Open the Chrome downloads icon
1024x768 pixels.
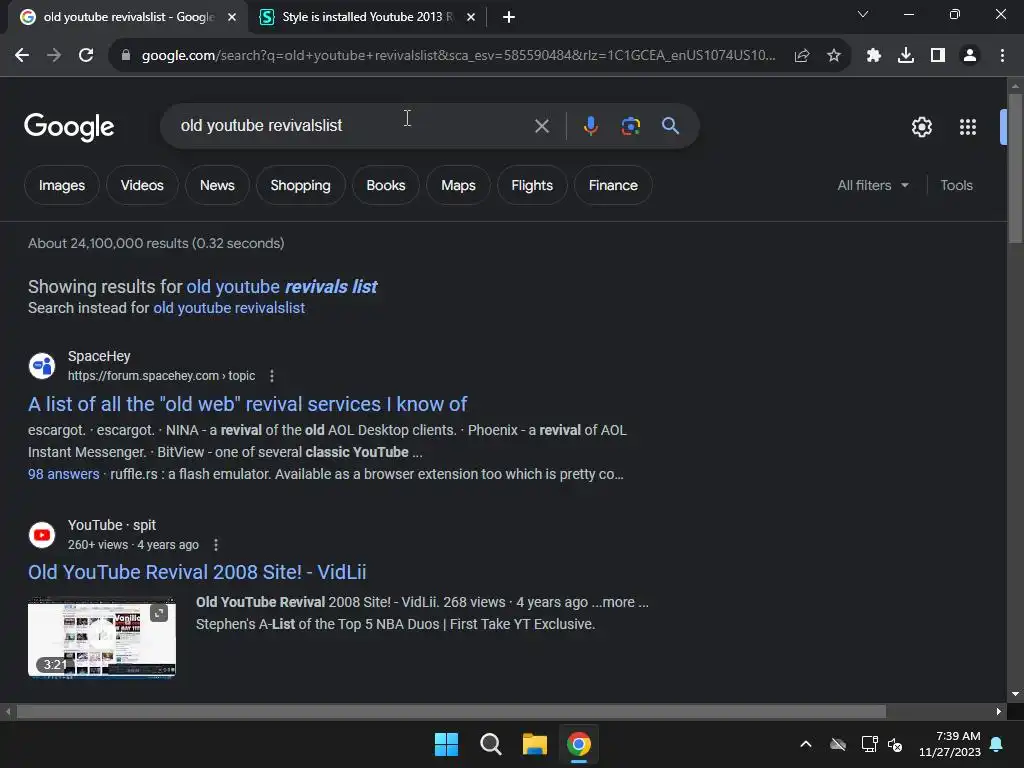[x=906, y=56]
